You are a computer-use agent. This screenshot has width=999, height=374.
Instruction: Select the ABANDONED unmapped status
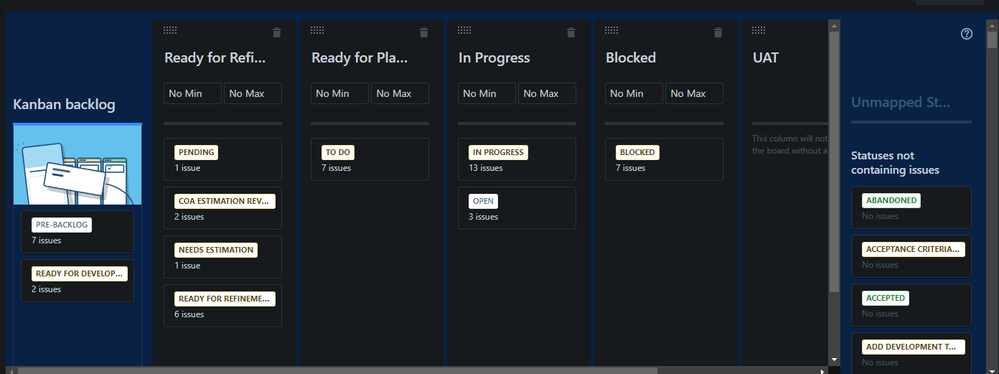click(911, 207)
